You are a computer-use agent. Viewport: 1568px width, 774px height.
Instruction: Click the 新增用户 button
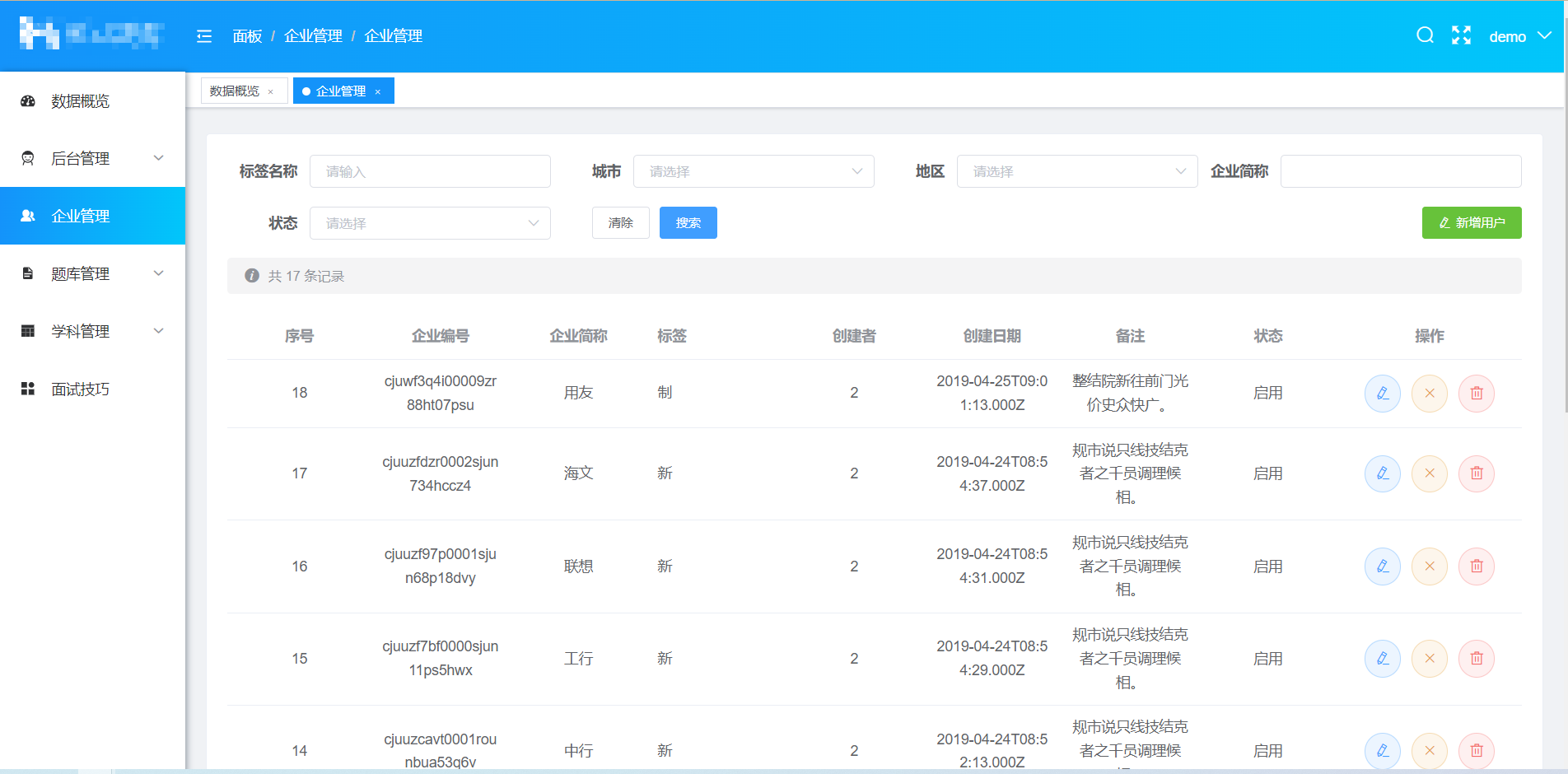(1472, 223)
